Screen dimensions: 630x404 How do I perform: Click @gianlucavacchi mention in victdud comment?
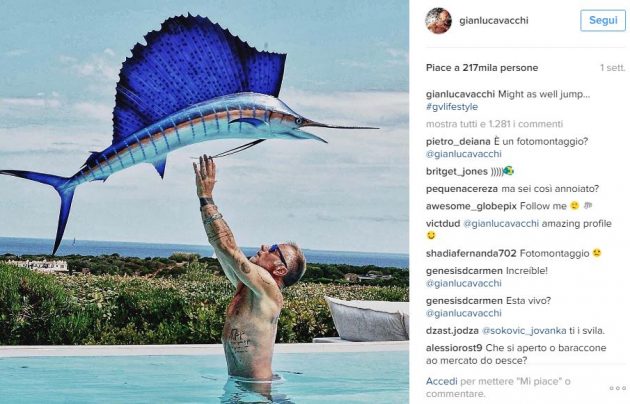coord(501,224)
